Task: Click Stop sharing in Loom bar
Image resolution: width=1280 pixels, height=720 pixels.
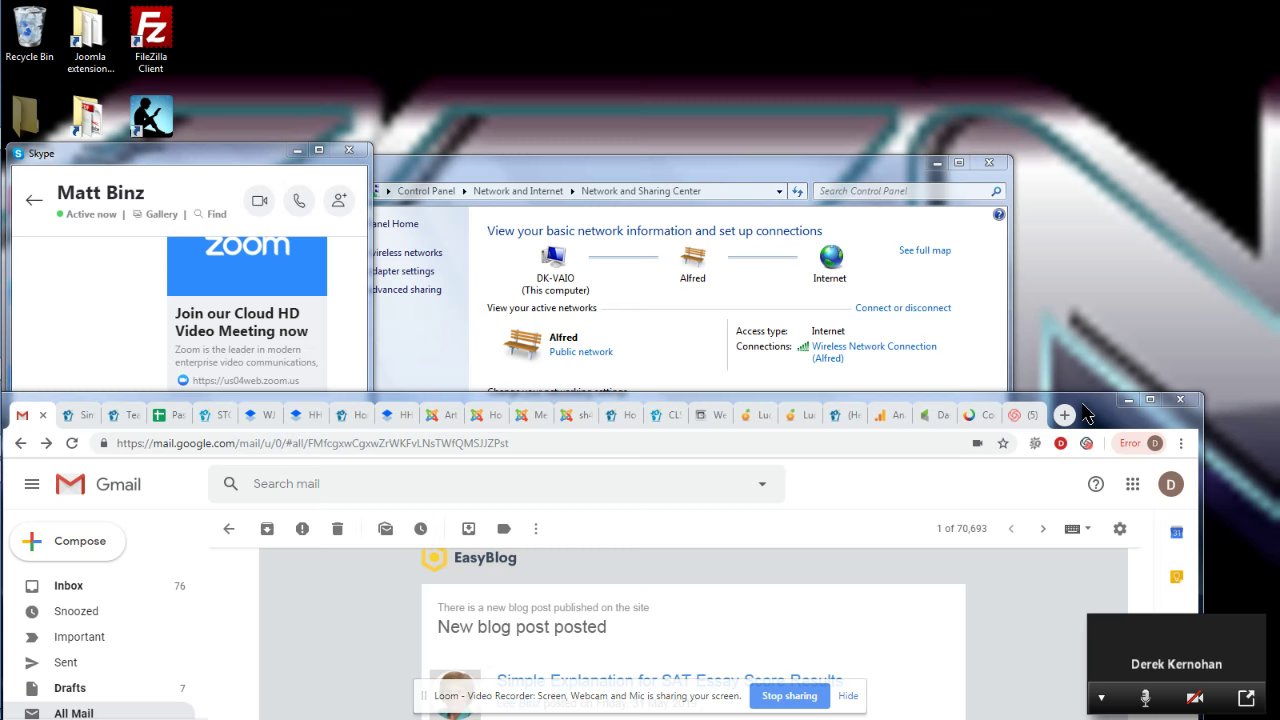Action: [x=790, y=696]
